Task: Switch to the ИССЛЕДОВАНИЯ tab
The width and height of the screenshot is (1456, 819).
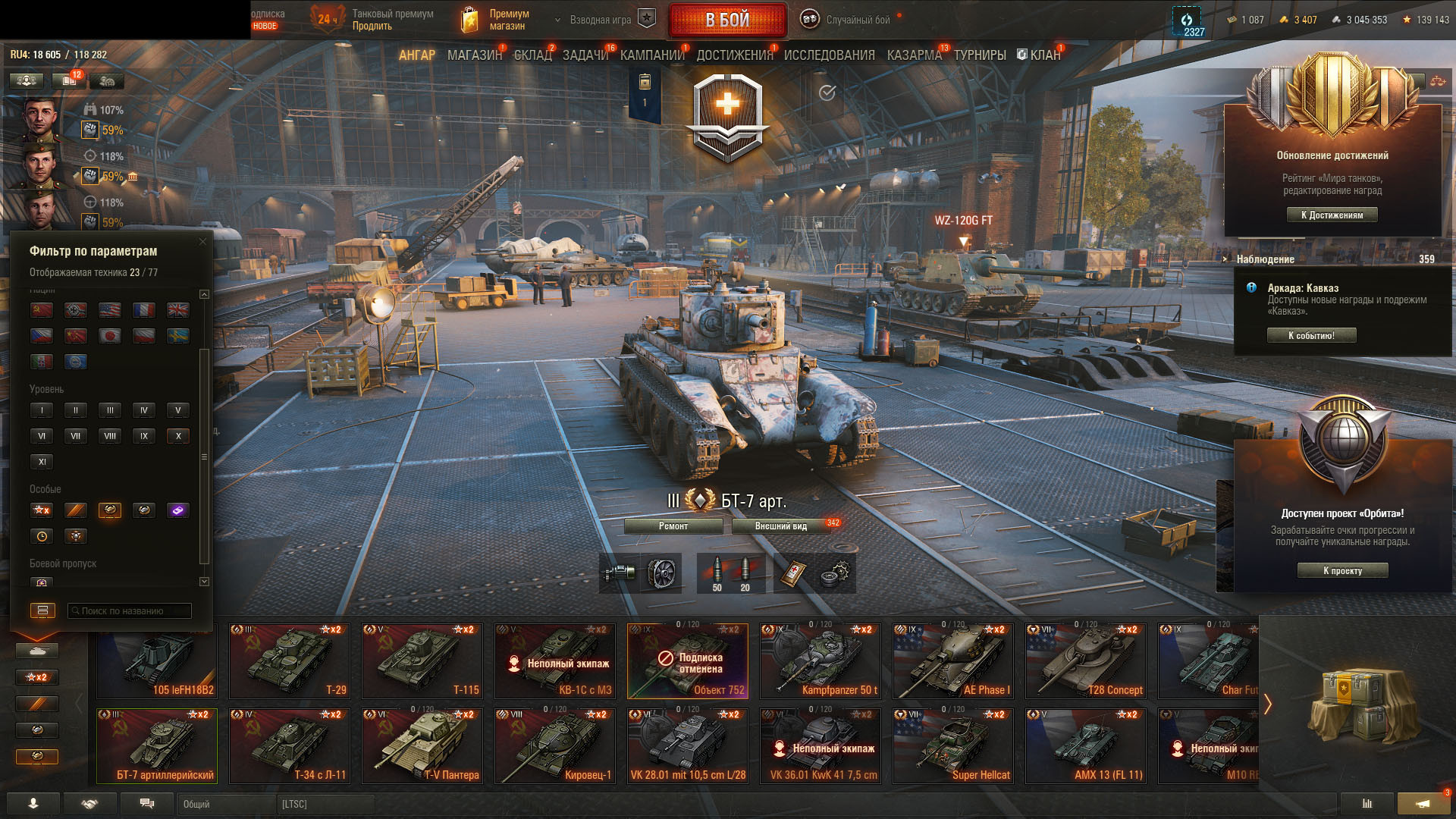Action: 829,55
